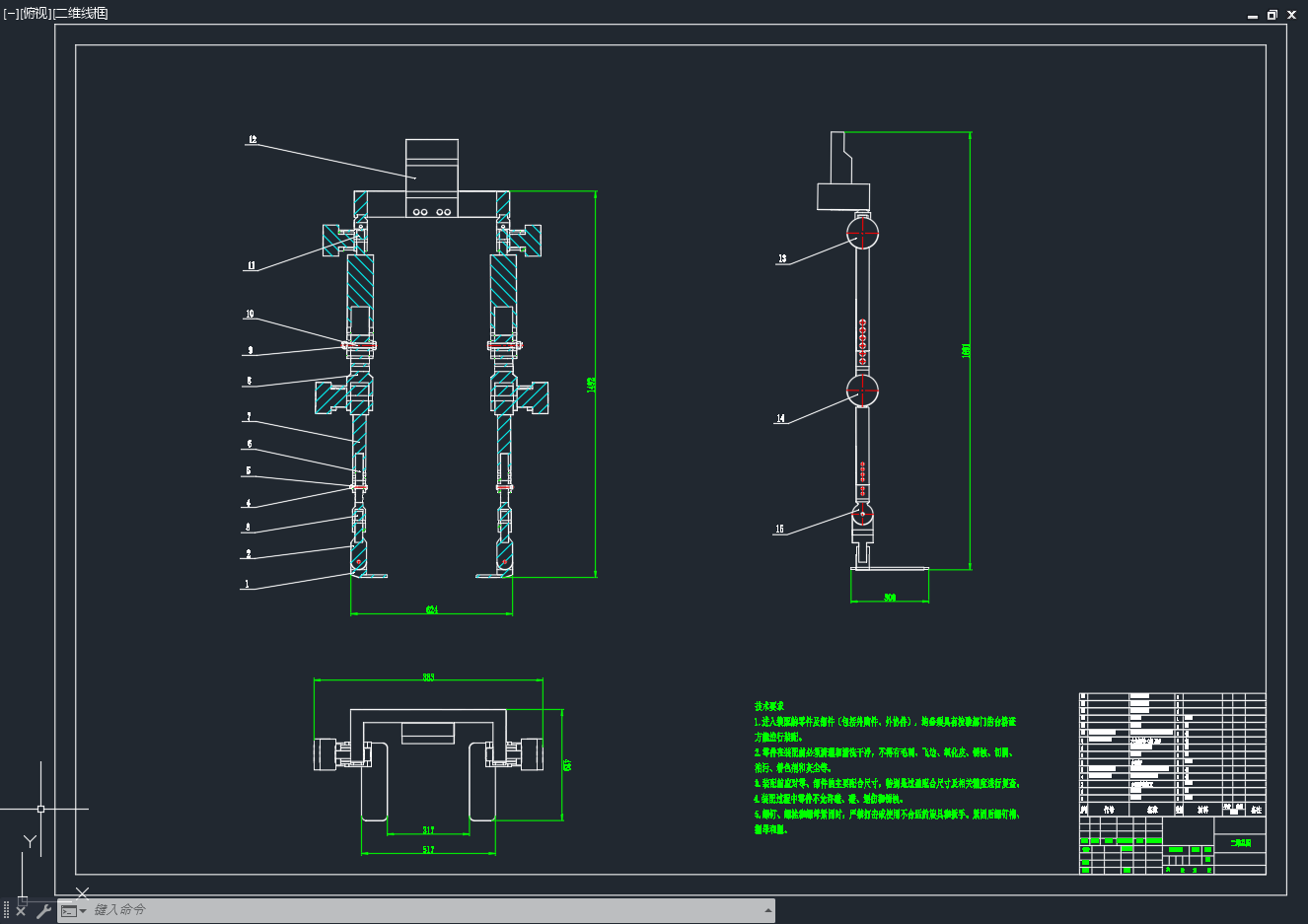The height and width of the screenshot is (924, 1308).
Task: Open the 俯视 view controls menu
Action: (x=36, y=13)
